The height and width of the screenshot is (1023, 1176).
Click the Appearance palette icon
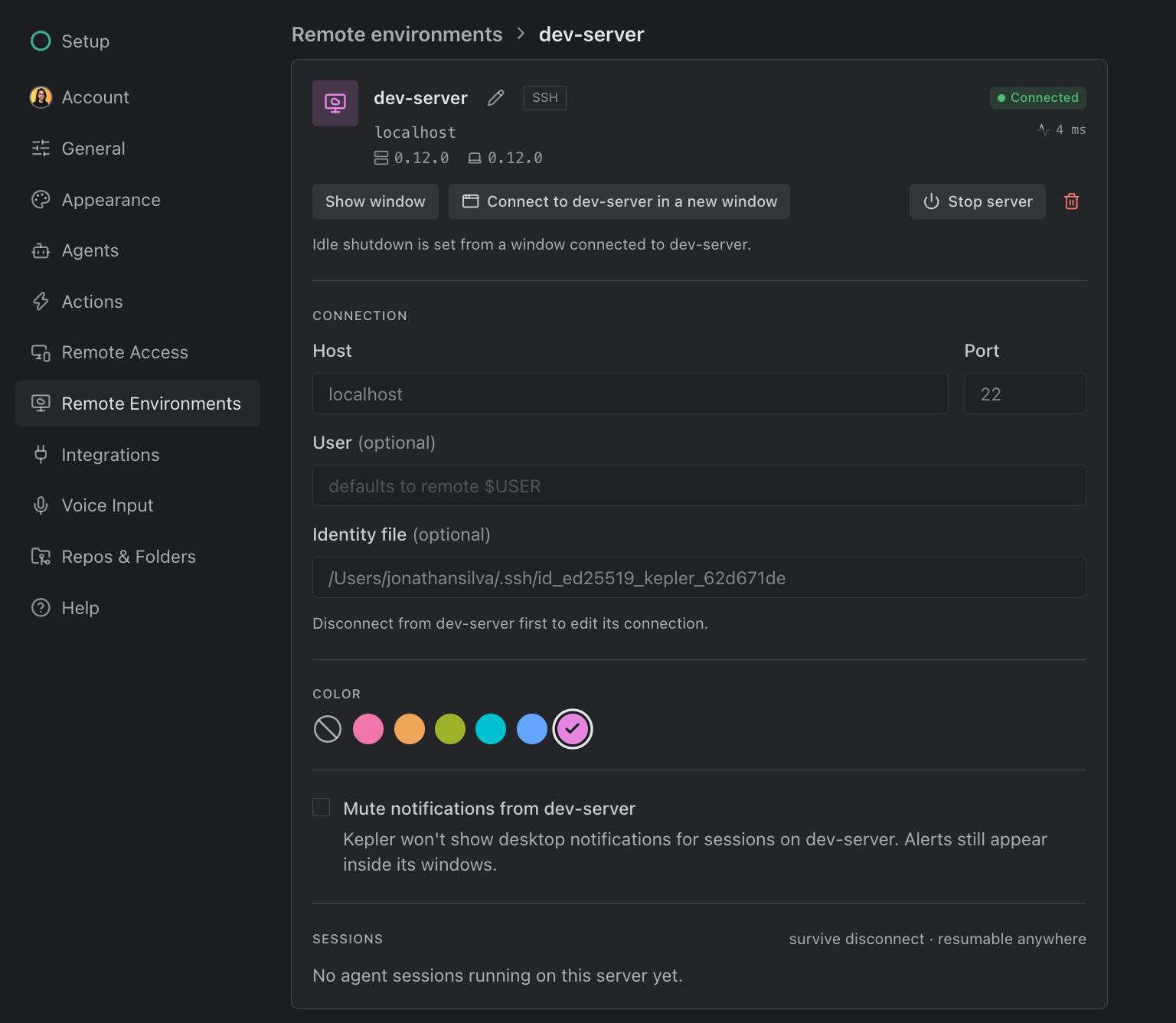point(41,200)
